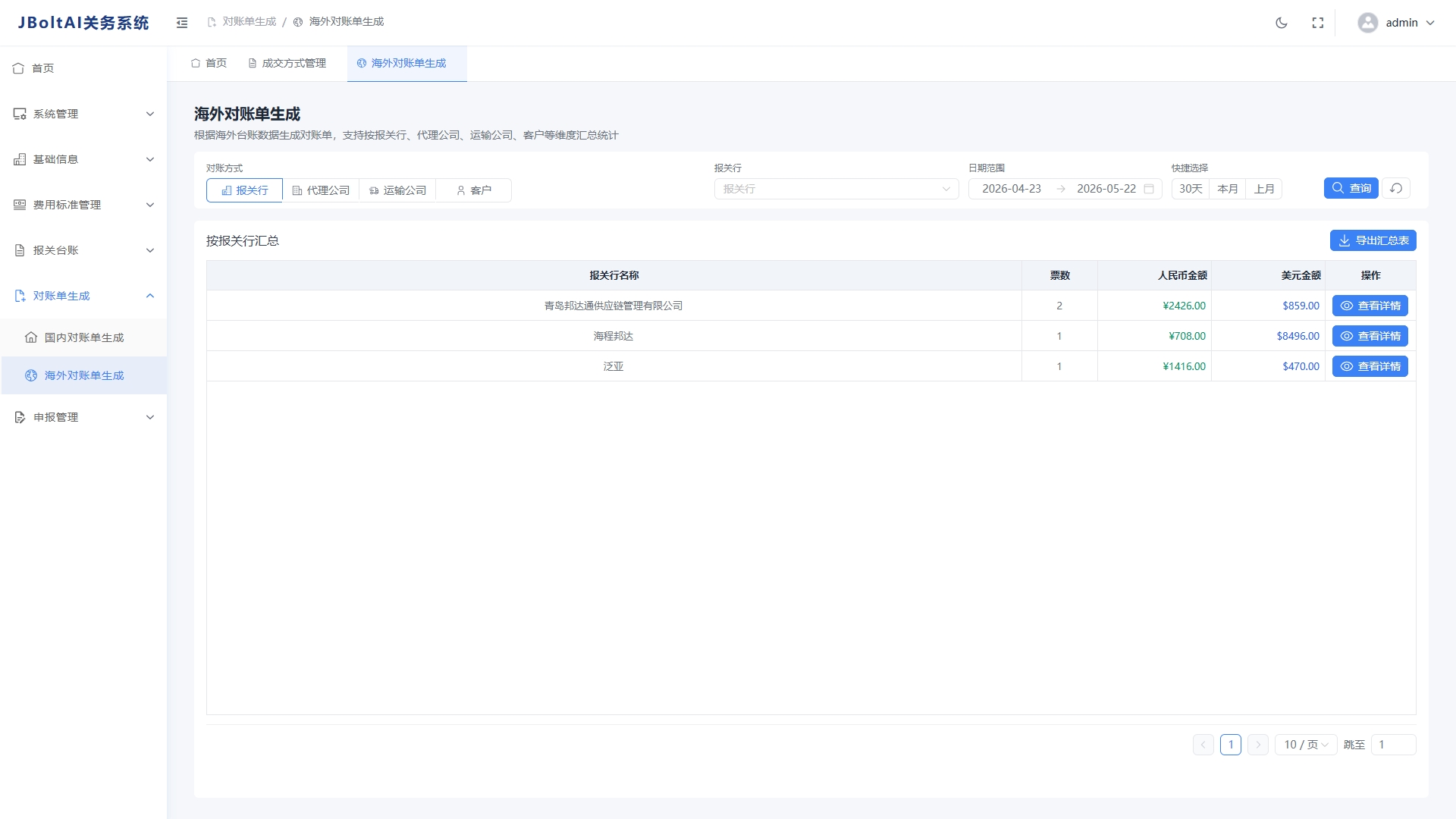
Task: Choose 运输公司 reconciliation mode
Action: (x=397, y=190)
